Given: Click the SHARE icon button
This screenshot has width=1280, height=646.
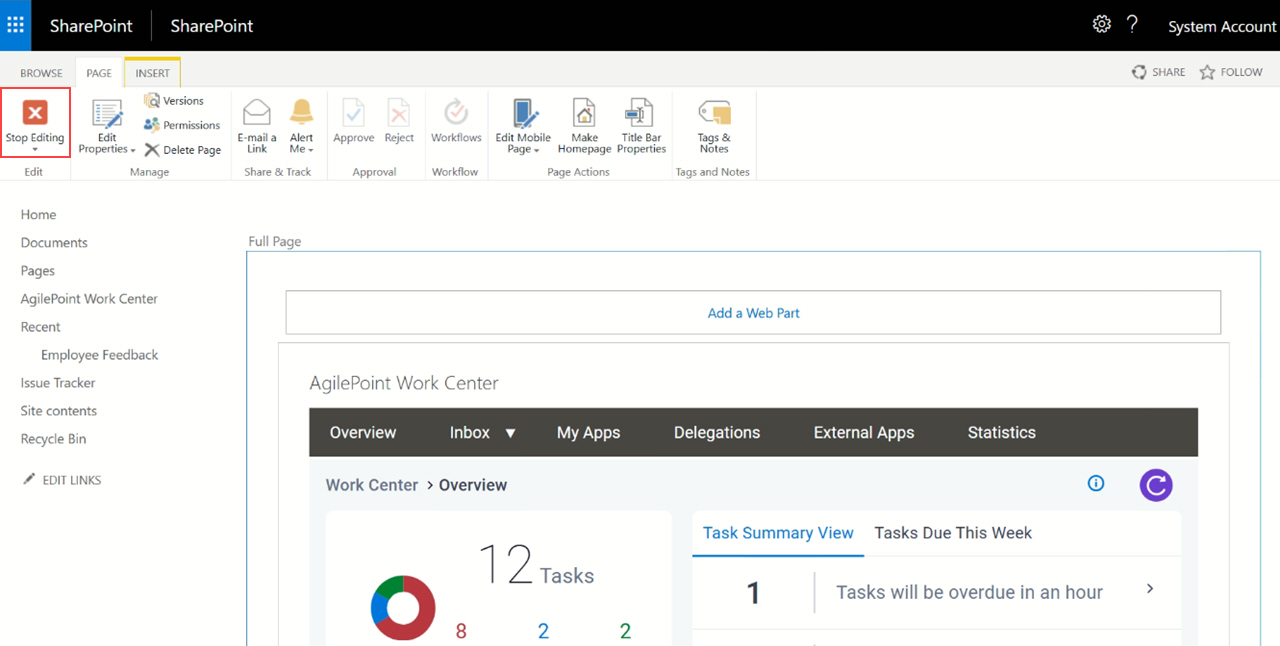Looking at the screenshot, I should point(1158,72).
